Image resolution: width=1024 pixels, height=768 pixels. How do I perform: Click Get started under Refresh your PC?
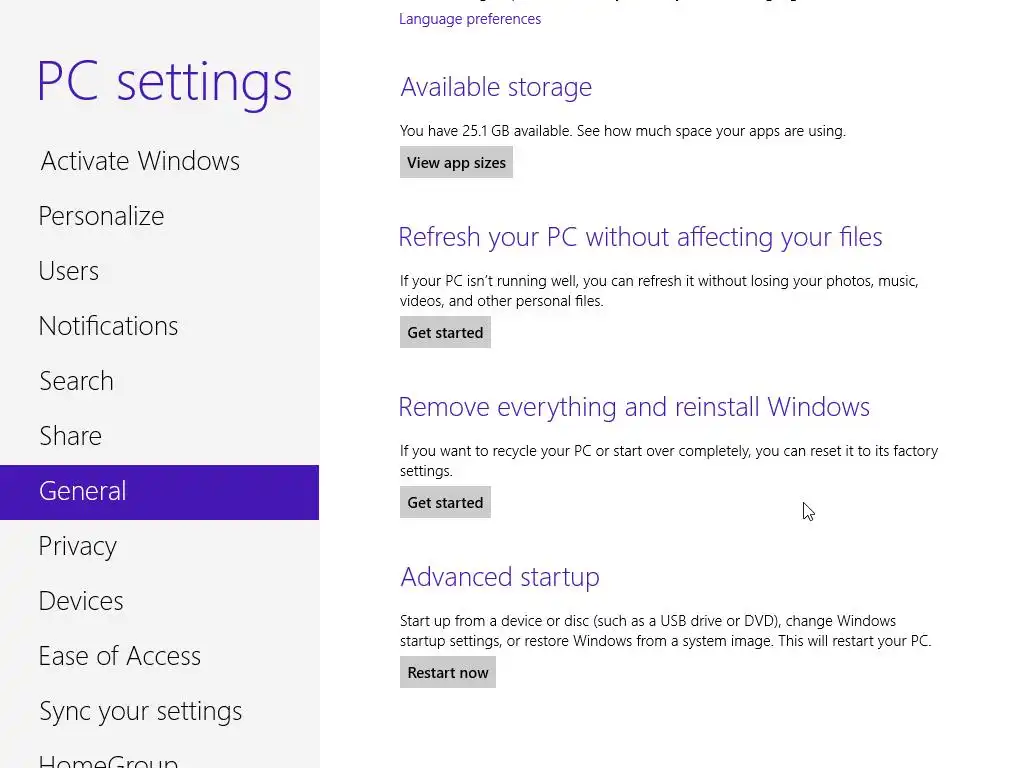click(x=445, y=332)
